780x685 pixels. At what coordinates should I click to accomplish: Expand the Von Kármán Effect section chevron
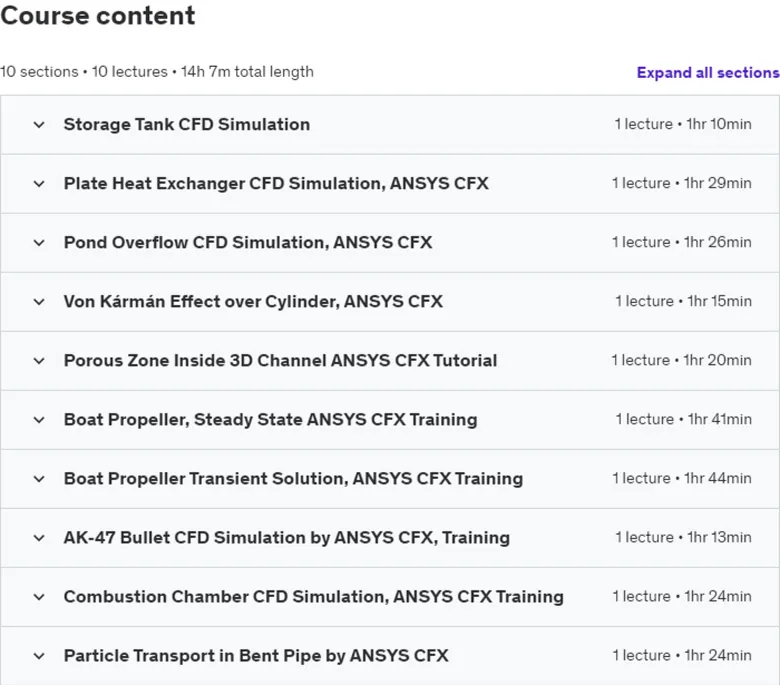tap(39, 301)
